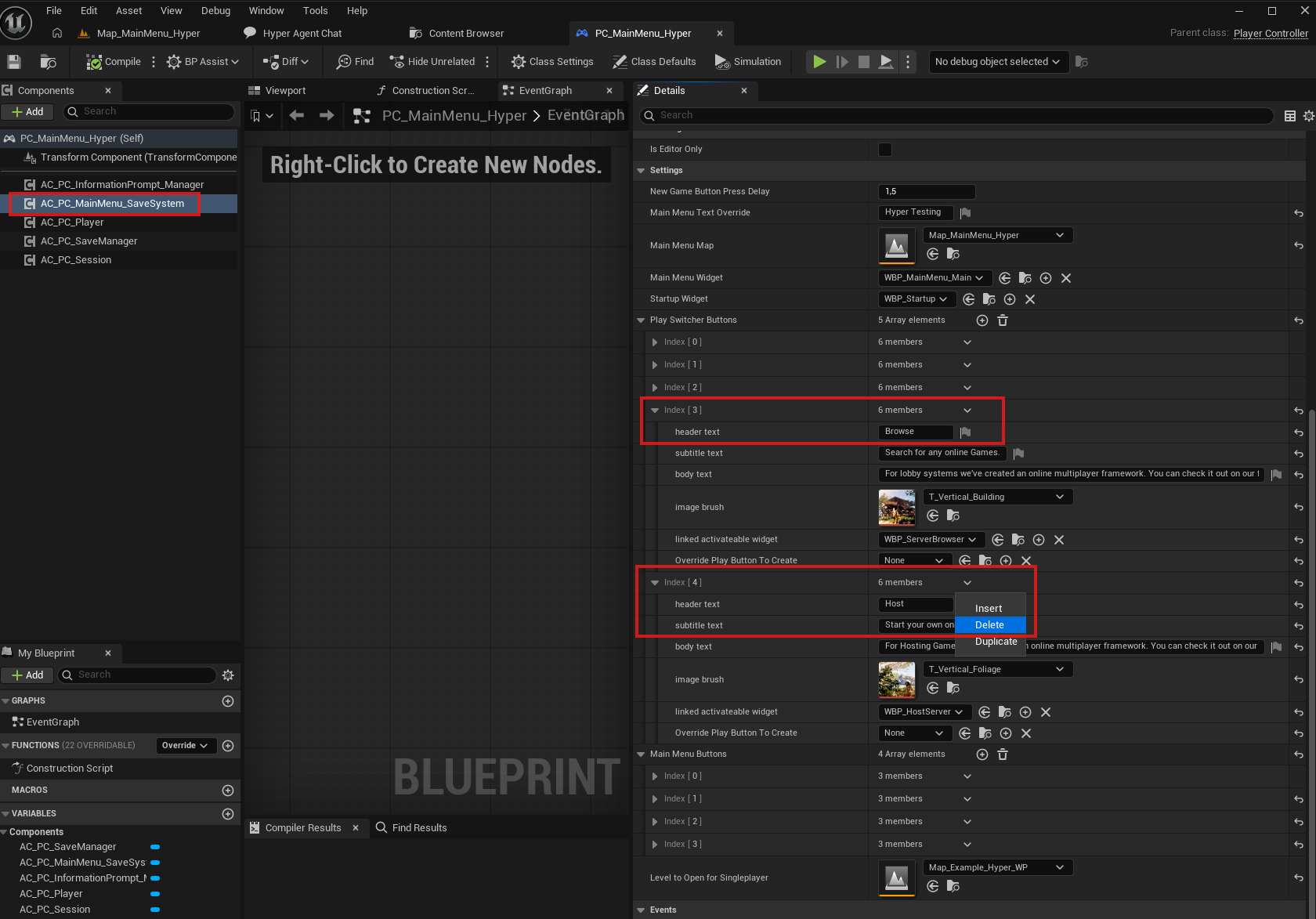
Task: Add new macro with plus icon
Action: pos(228,791)
